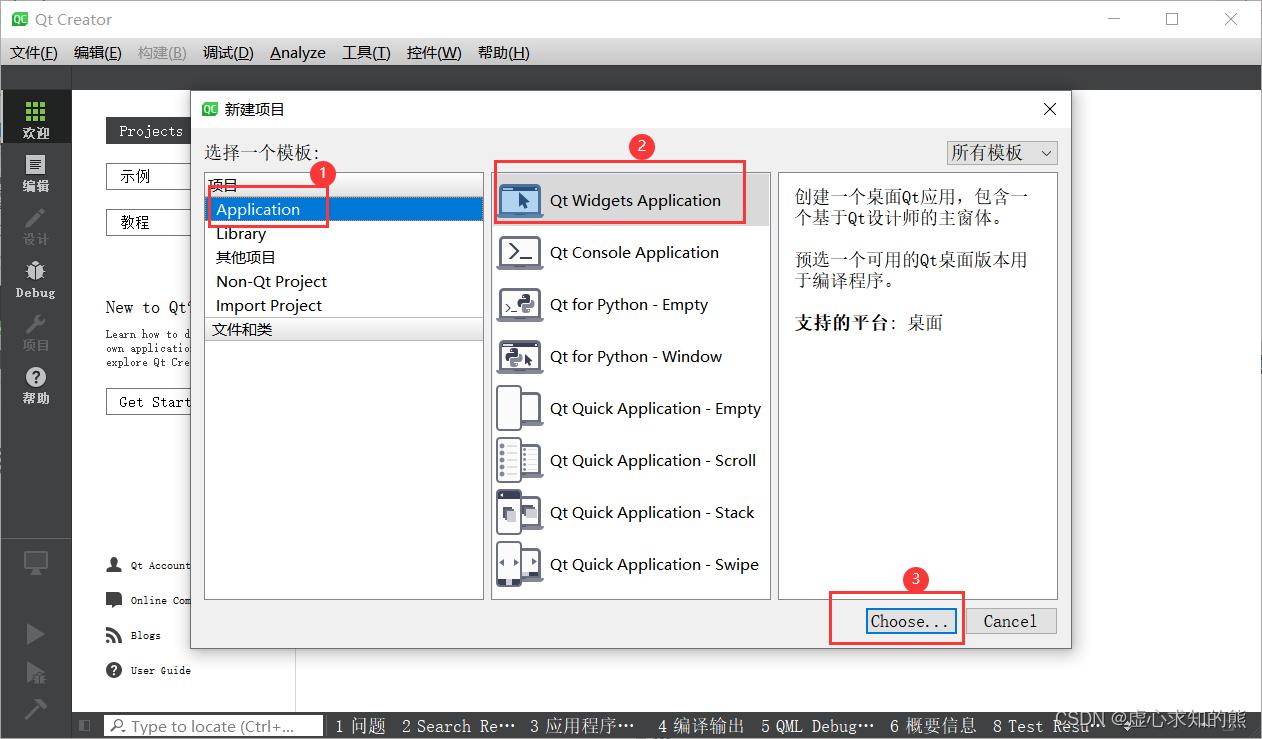This screenshot has width=1262, height=739.
Task: Select Library in project category list
Action: coord(344,233)
